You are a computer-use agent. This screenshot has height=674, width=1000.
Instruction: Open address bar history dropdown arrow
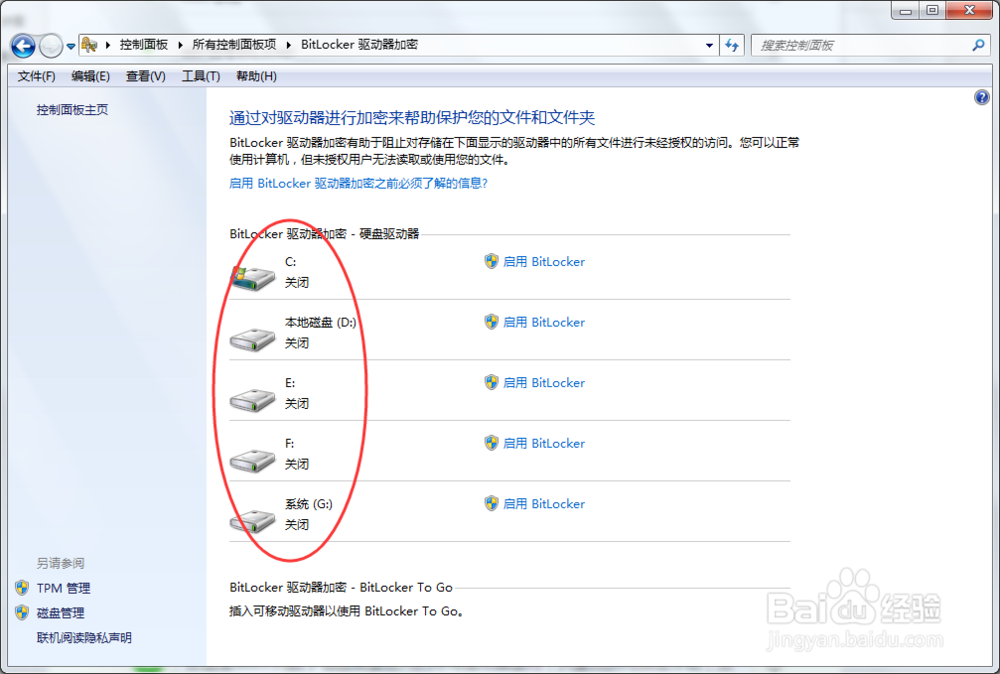(x=709, y=45)
